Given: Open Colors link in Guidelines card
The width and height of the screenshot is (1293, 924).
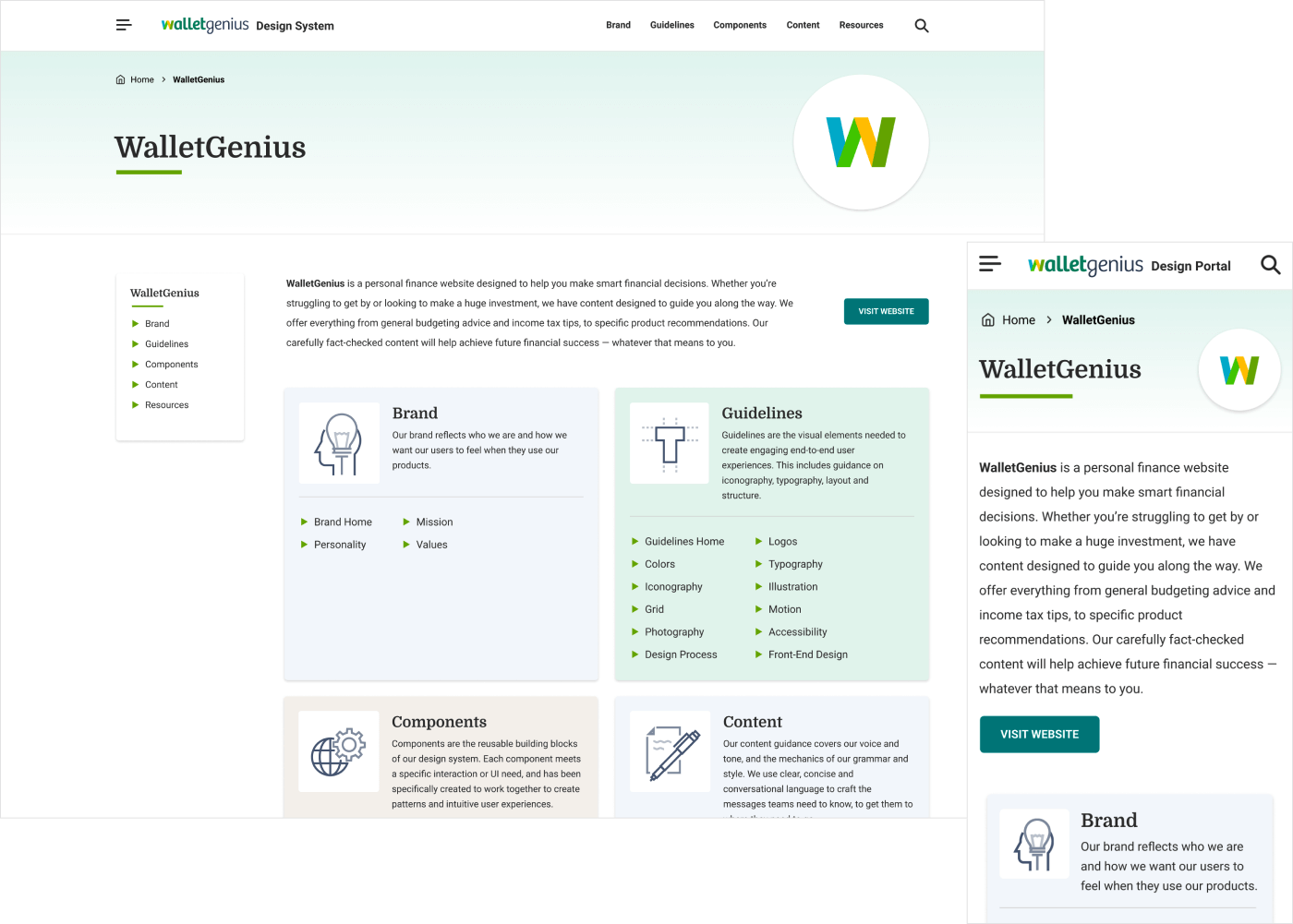Looking at the screenshot, I should pyautogui.click(x=659, y=564).
